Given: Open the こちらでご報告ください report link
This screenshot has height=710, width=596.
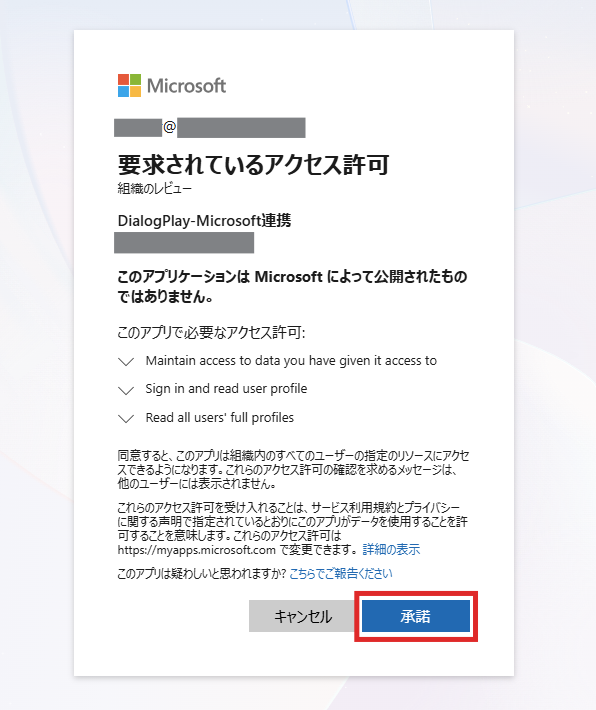Looking at the screenshot, I should pos(341,574).
